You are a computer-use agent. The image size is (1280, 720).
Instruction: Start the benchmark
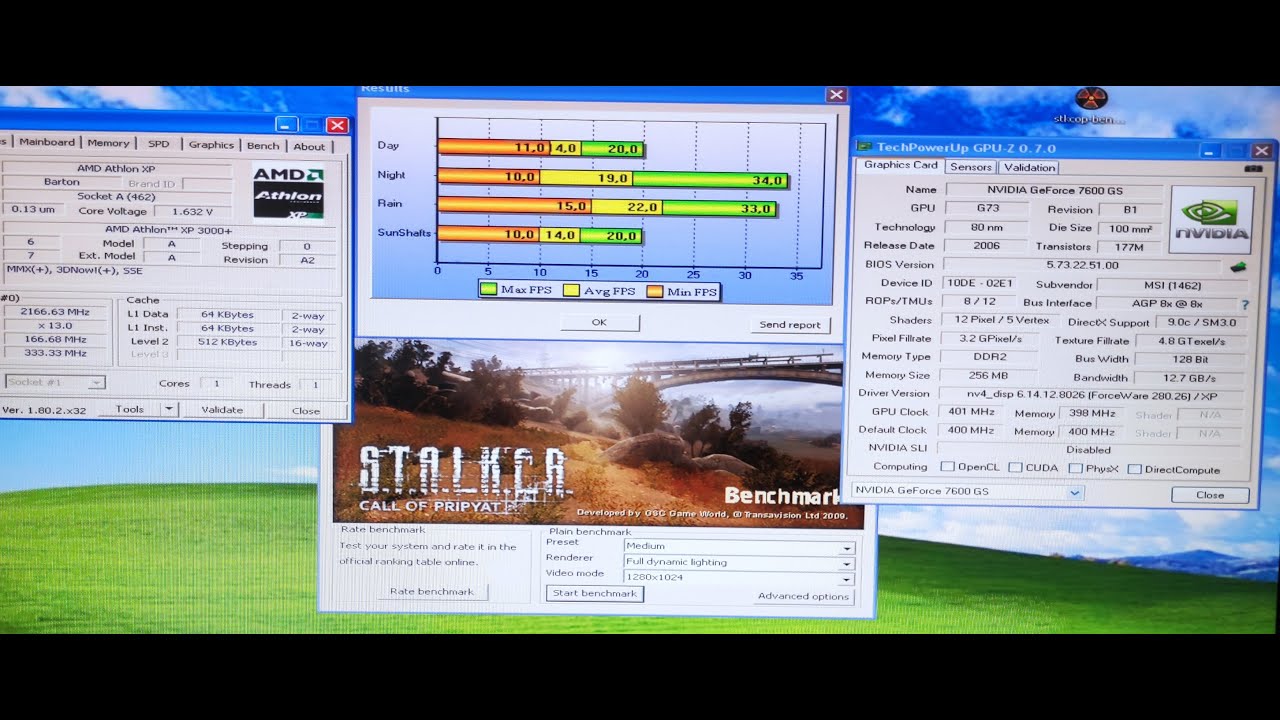[x=595, y=593]
